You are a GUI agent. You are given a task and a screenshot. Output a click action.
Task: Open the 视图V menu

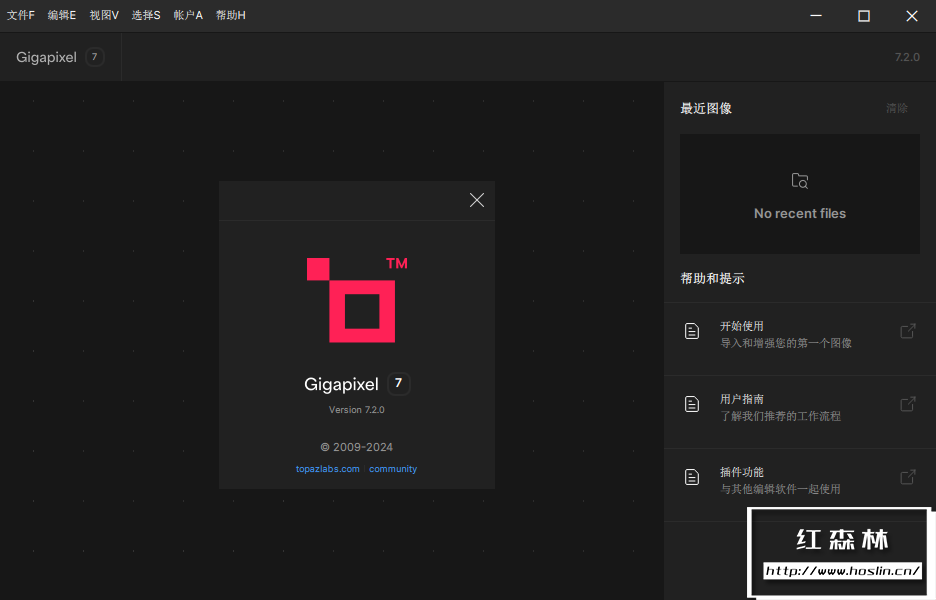point(104,15)
